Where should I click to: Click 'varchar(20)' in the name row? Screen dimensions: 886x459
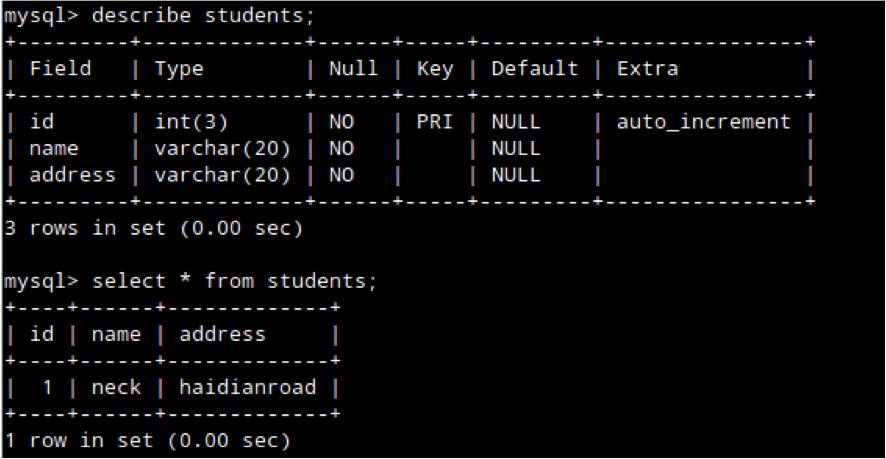(x=222, y=148)
